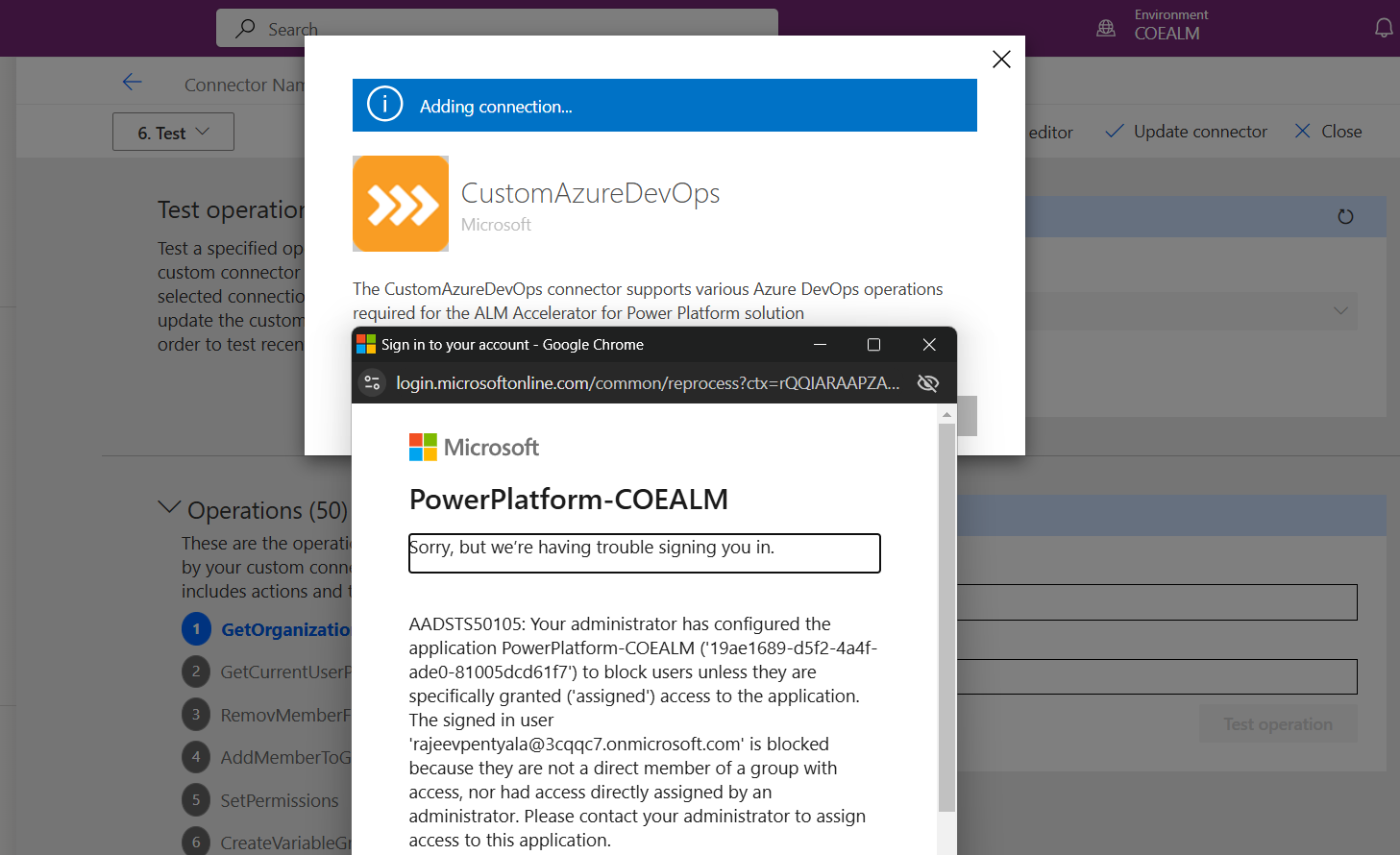
Task: Click the back arrow next to Connector Name
Action: click(x=132, y=82)
